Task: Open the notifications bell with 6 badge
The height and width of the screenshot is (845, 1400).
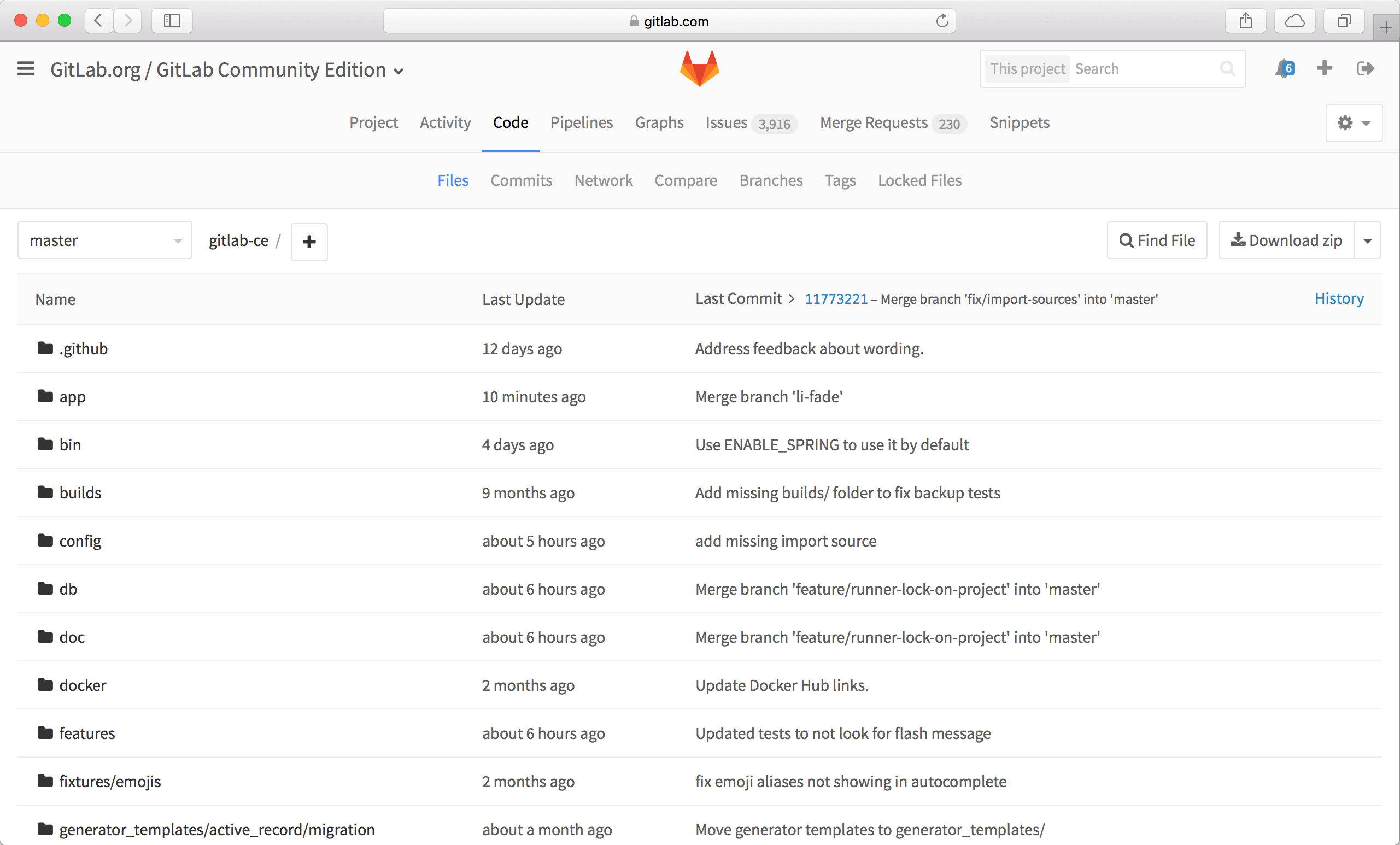Action: [1284, 69]
